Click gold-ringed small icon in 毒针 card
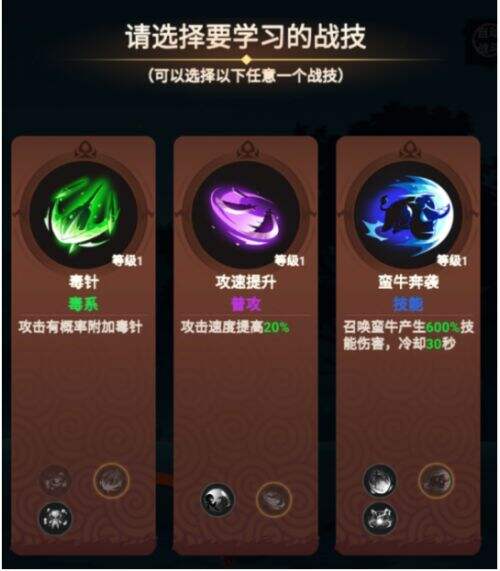Viewport: 500px width, 571px height. [x=111, y=481]
